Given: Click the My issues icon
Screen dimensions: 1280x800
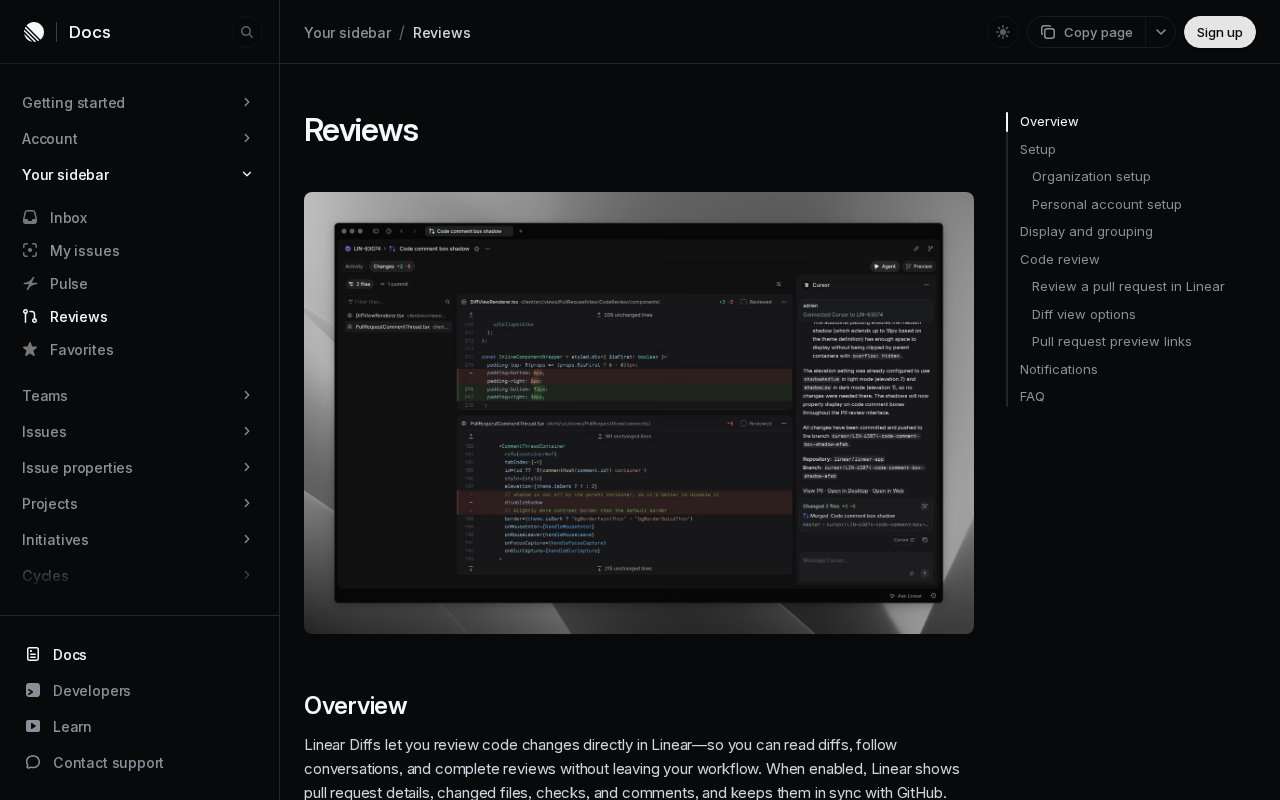Looking at the screenshot, I should coord(30,250).
